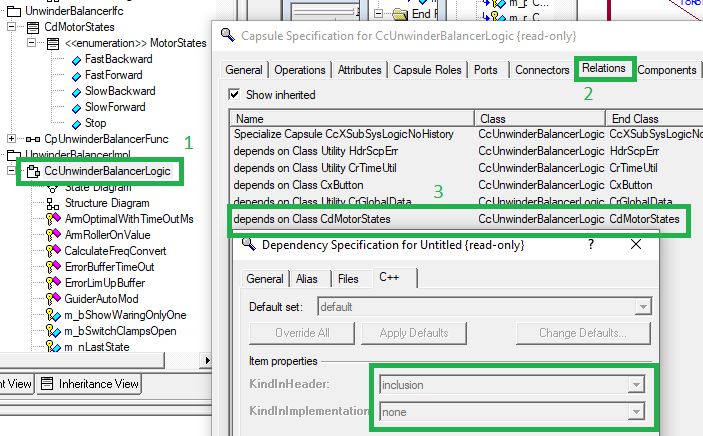The height and width of the screenshot is (436, 703).
Task: Sort relations by End Class column header
Action: [655, 119]
